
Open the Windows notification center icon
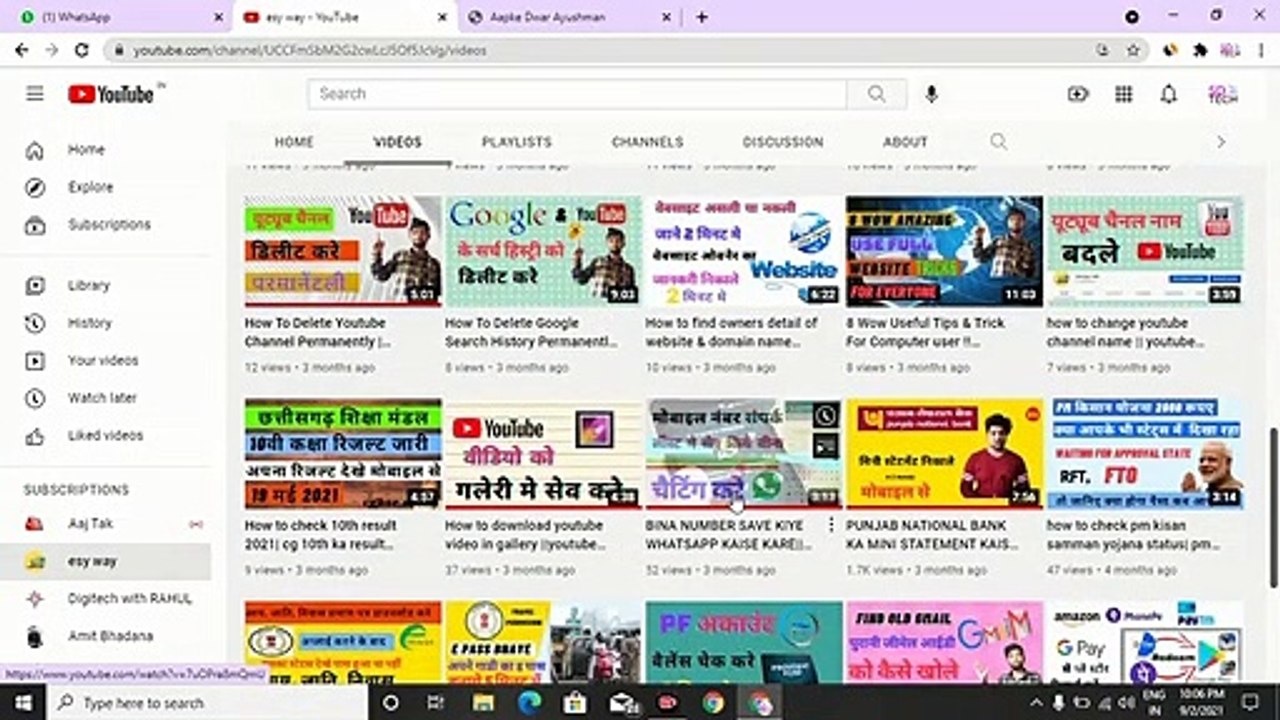[x=1248, y=702]
